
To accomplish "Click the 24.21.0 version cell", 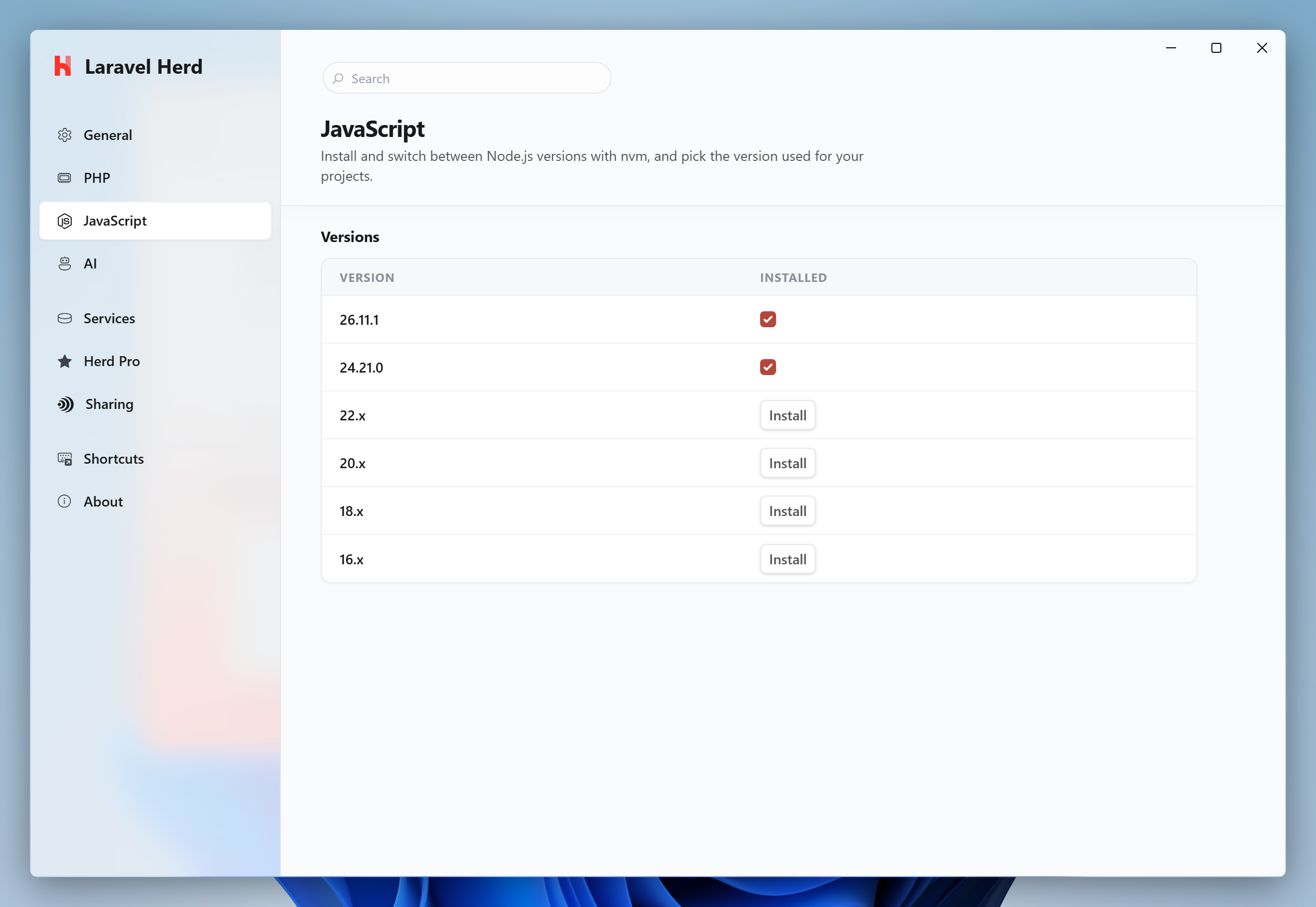I will click(x=362, y=368).
